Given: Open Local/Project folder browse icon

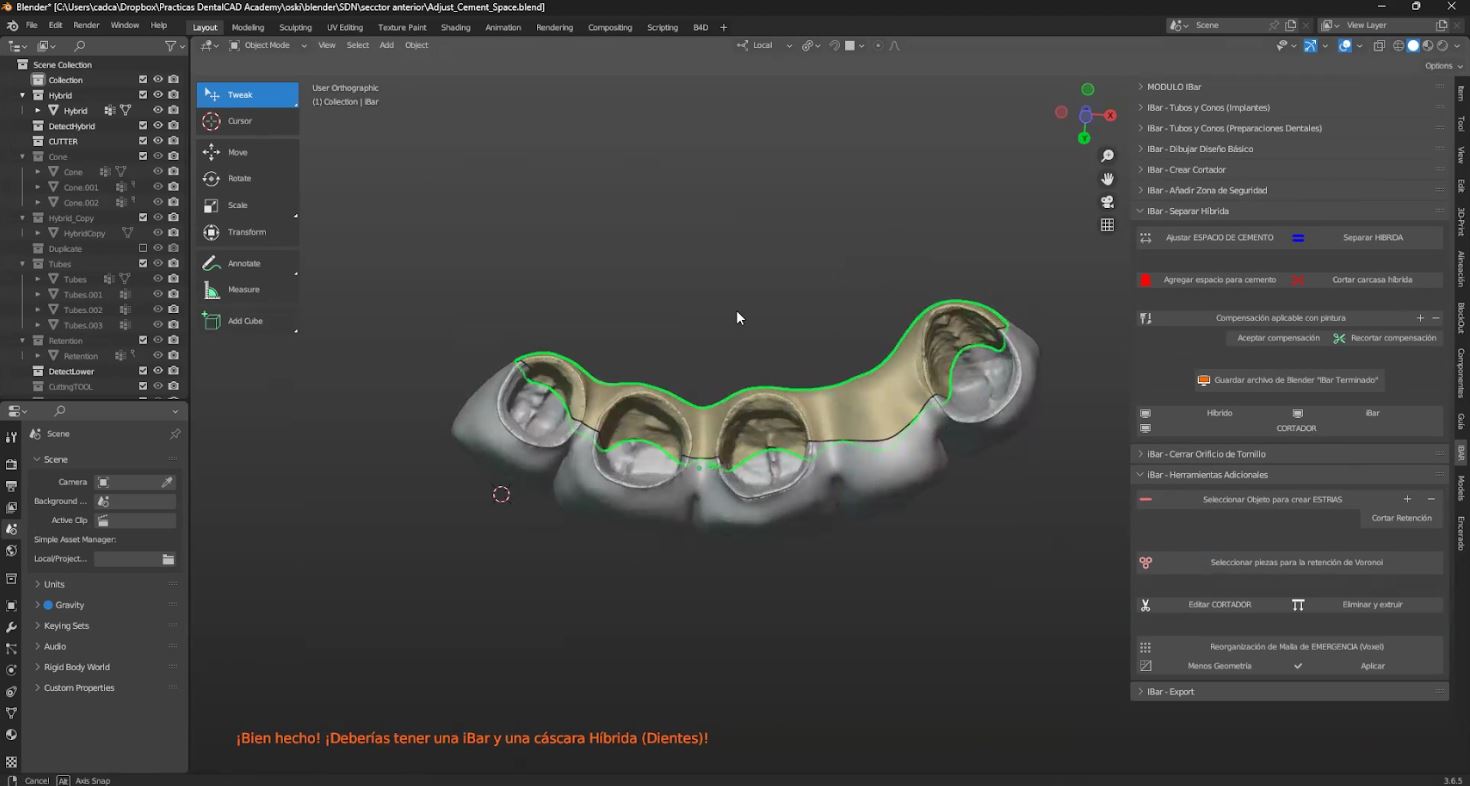Looking at the screenshot, I should [168, 559].
